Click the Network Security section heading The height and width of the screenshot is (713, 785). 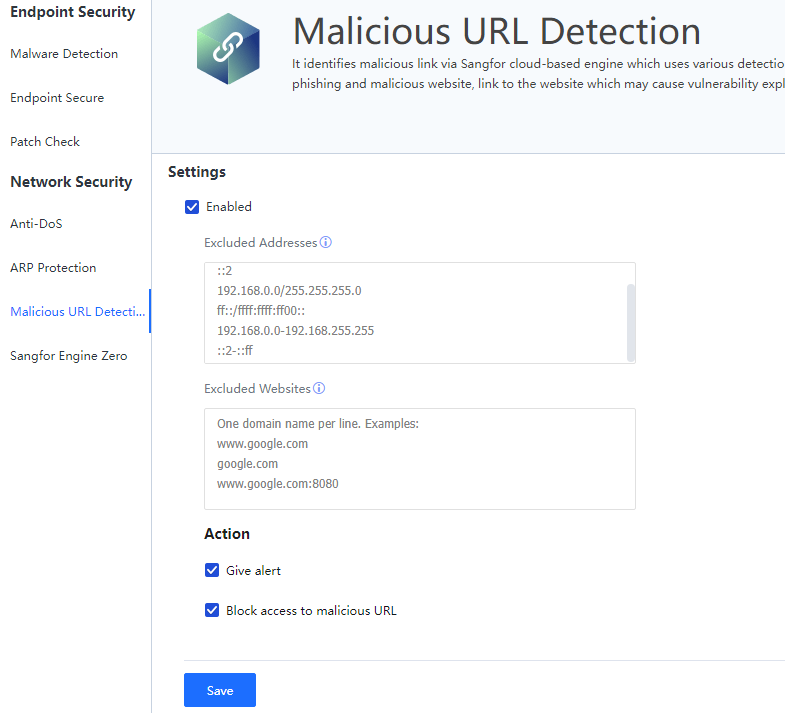pos(71,182)
